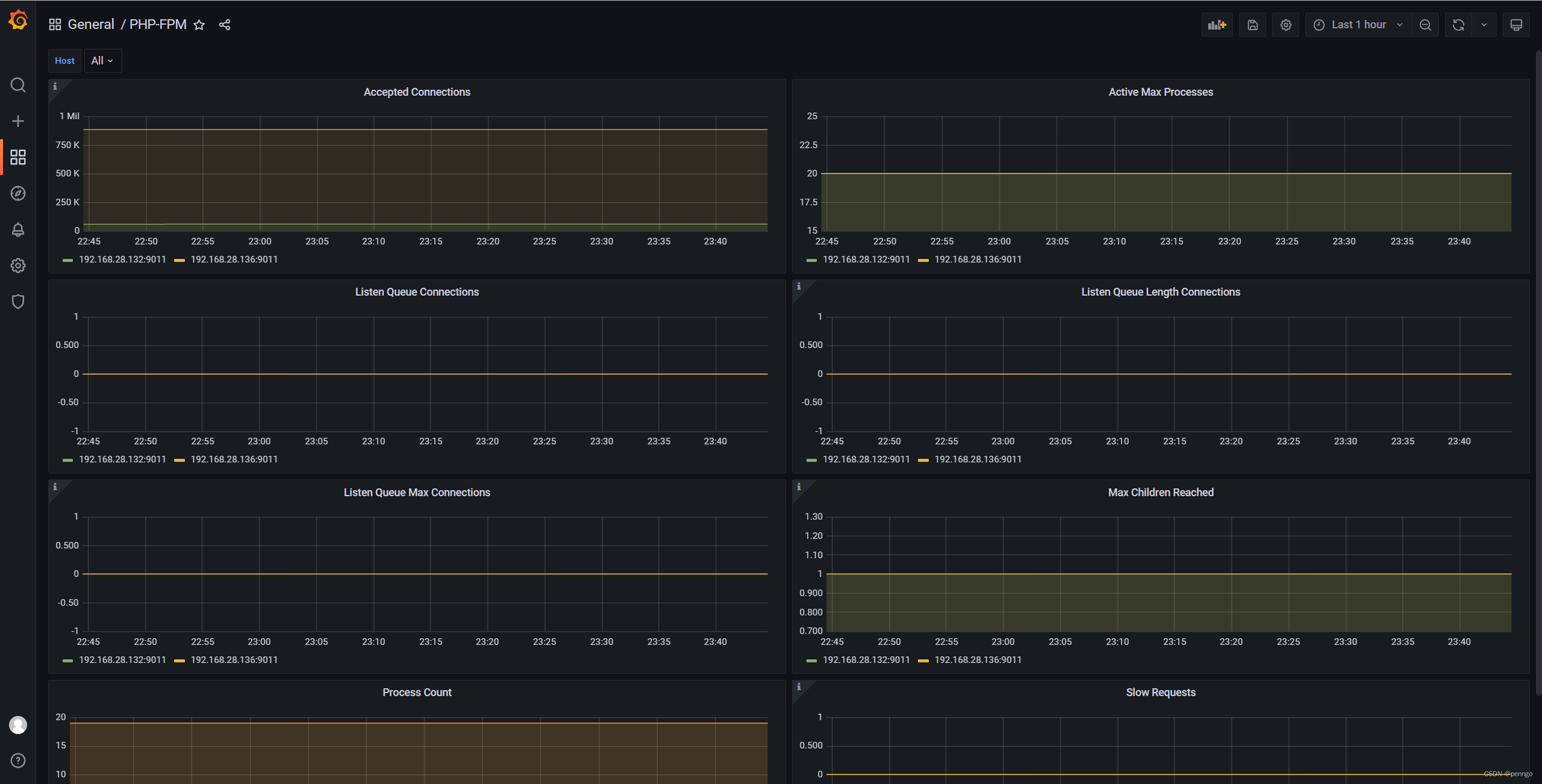Open Explore using the compass sidebar icon
Screen dimensions: 1542x784
pyautogui.click(x=18, y=193)
